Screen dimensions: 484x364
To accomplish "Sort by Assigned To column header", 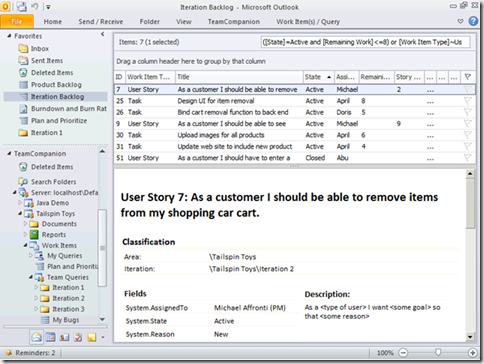I will 346,77.
